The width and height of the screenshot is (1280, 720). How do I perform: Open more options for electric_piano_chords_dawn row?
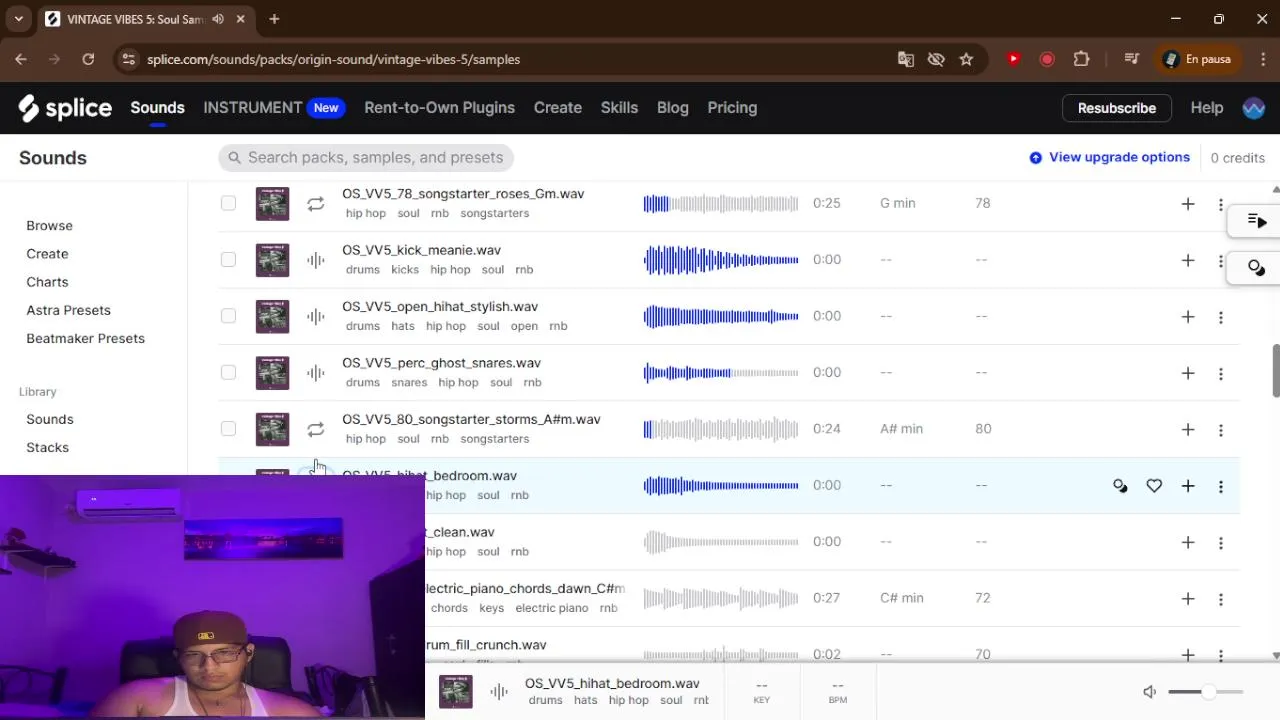point(1221,599)
